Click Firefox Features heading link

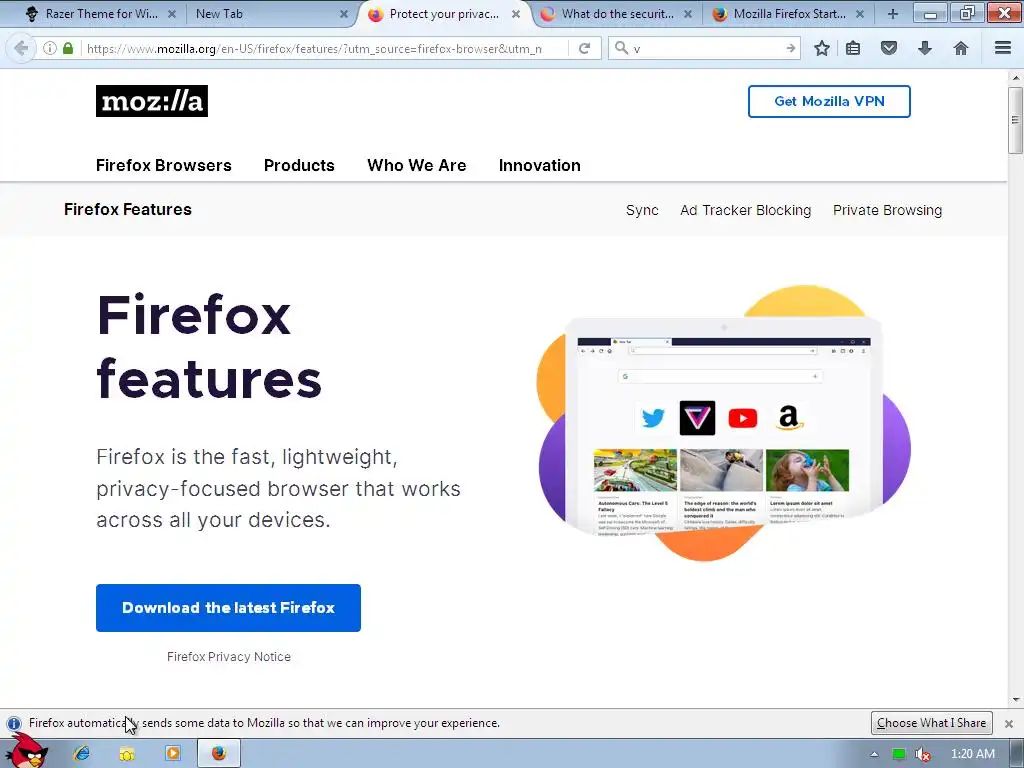[128, 210]
